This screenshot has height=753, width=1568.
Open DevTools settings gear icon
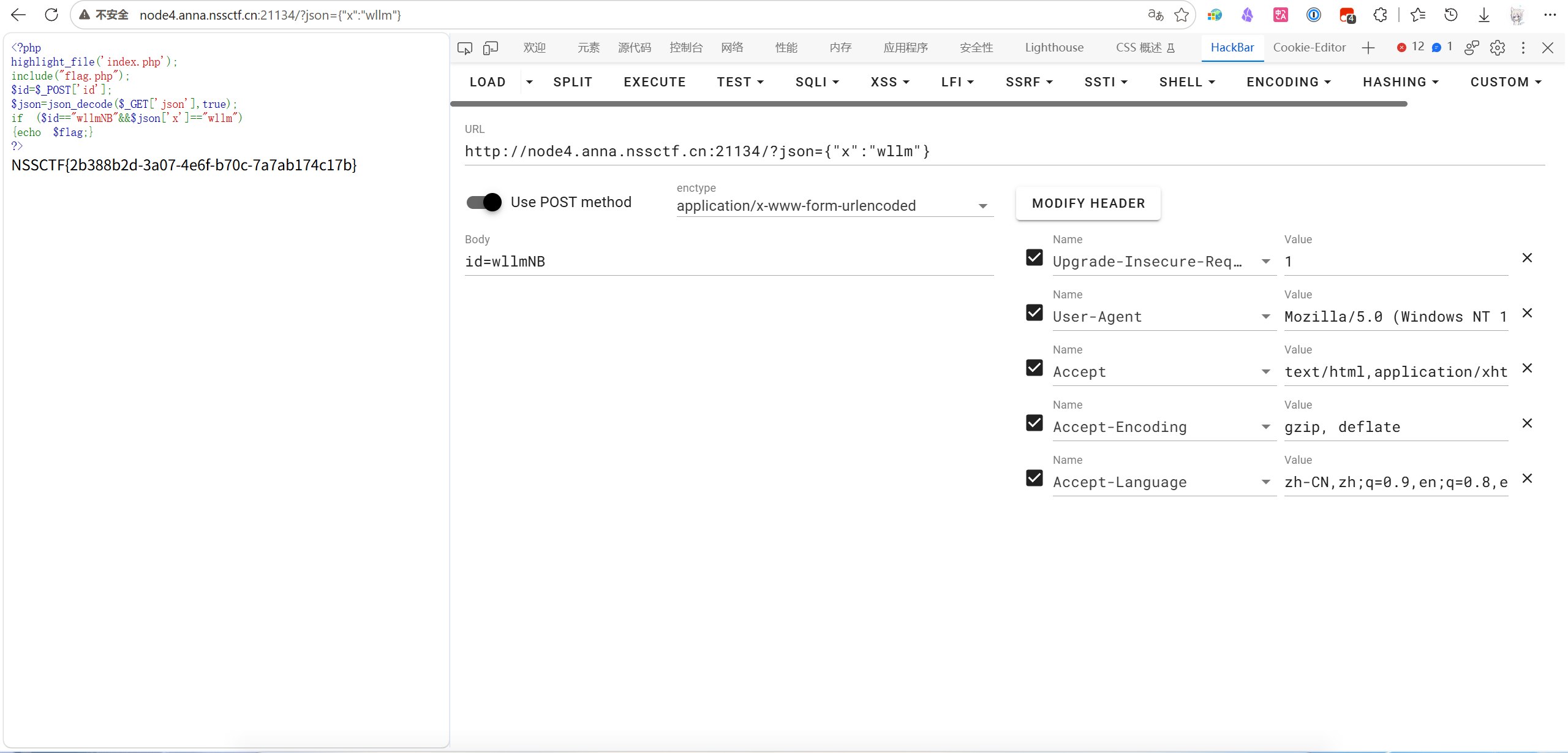tap(1498, 48)
